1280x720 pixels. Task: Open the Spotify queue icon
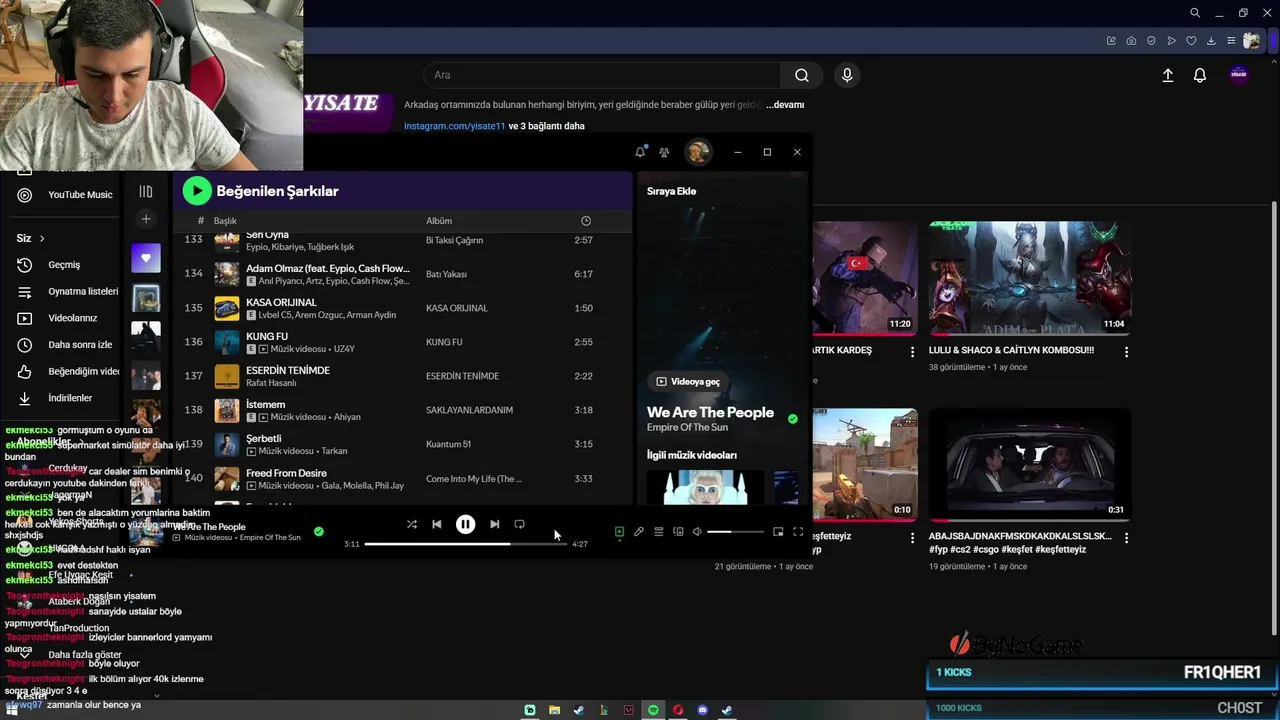click(658, 532)
